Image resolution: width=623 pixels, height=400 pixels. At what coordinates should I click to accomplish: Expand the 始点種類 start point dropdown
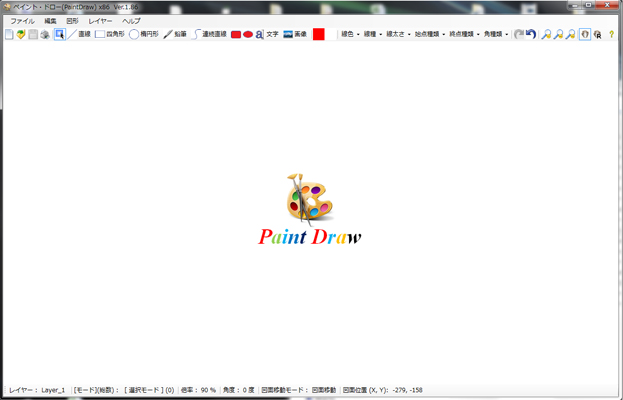pos(430,35)
